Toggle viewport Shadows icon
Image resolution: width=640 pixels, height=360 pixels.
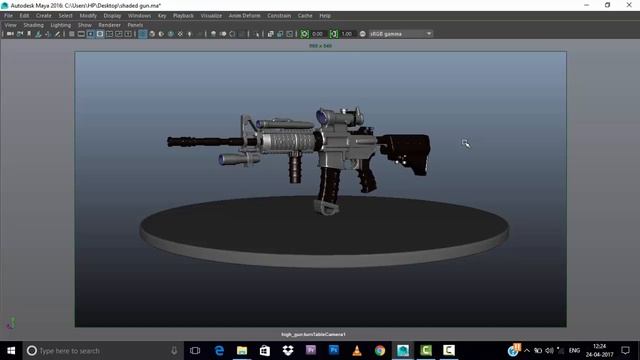tap(199, 34)
